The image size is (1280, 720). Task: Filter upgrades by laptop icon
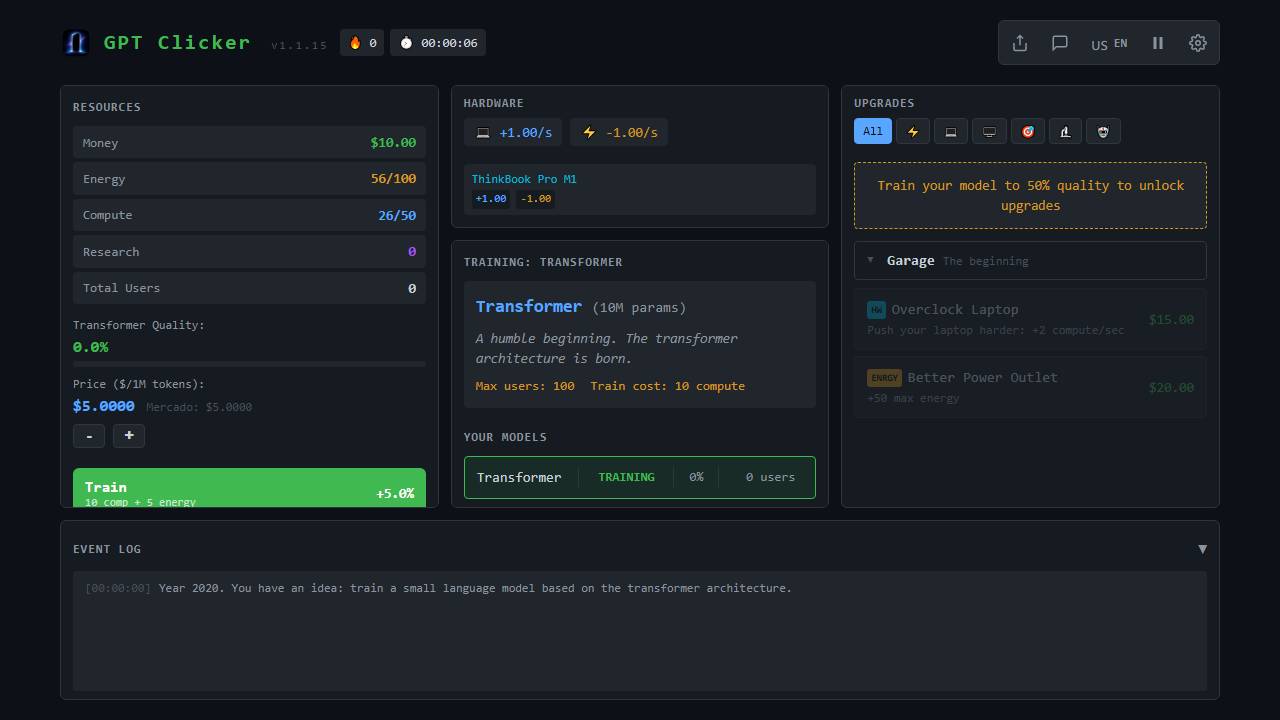(x=951, y=131)
